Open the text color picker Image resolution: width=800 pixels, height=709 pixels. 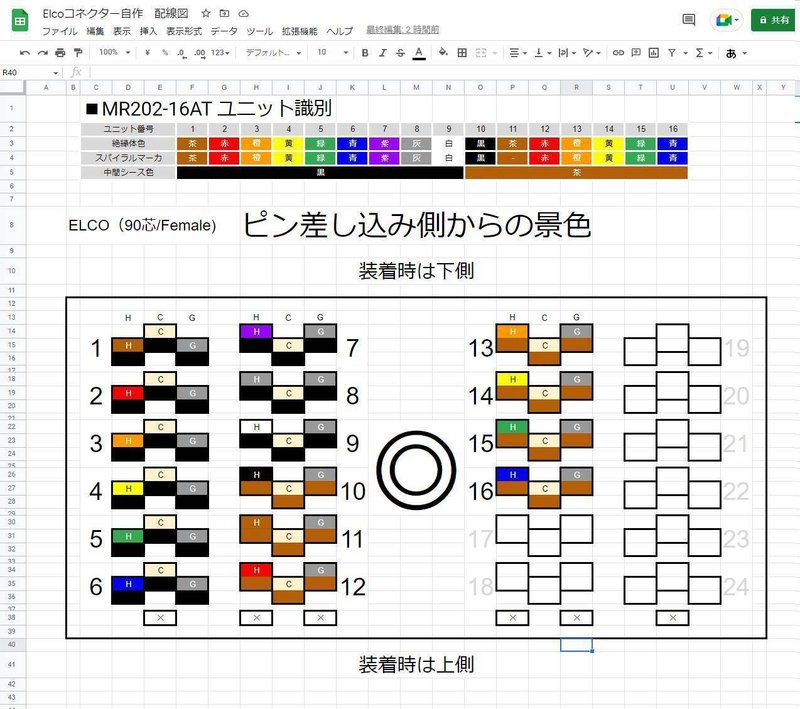click(x=419, y=52)
